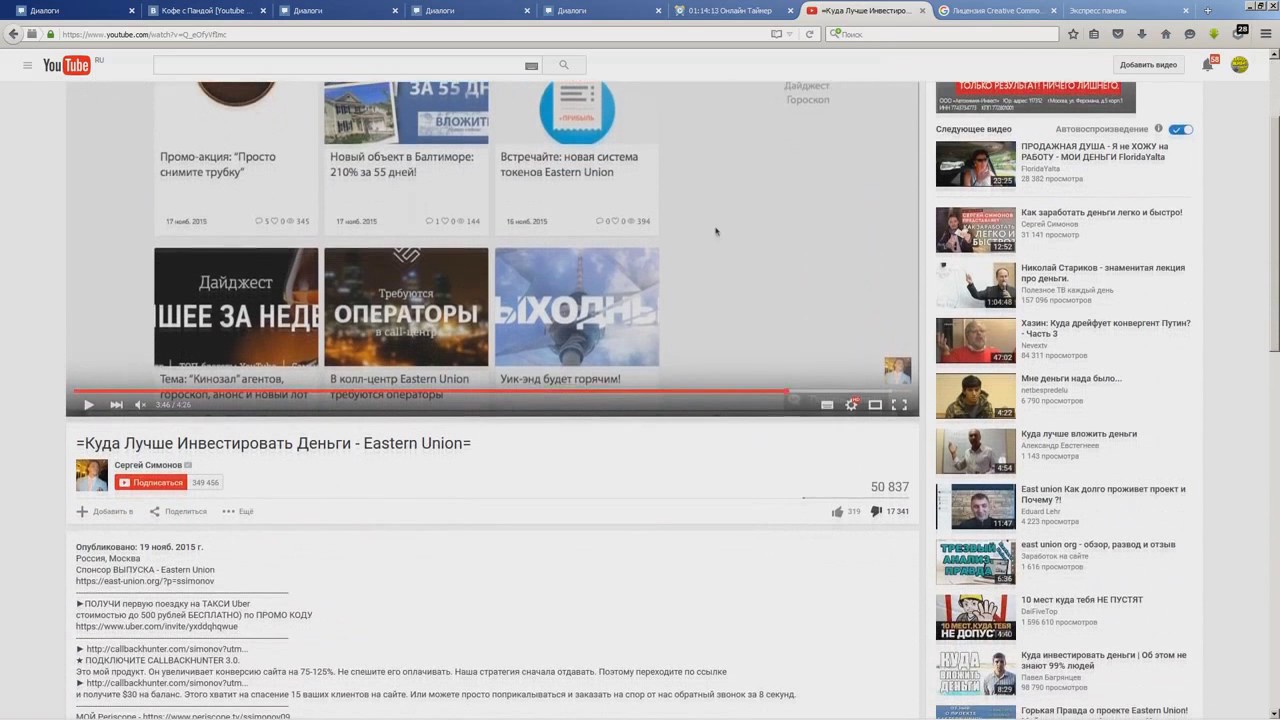The height and width of the screenshot is (720, 1280).
Task: Open Сергей Симонов channel name link
Action: click(148, 465)
